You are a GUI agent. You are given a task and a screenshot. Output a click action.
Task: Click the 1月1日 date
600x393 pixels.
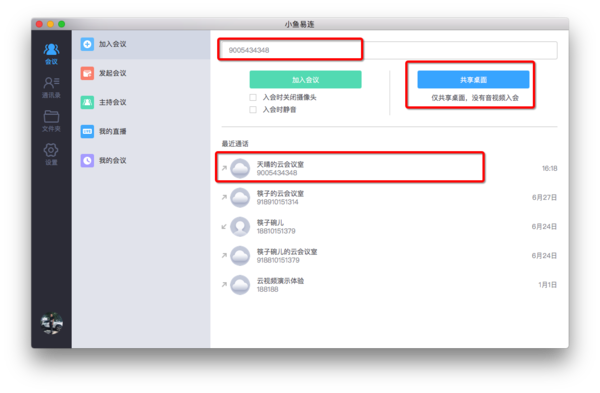[547, 285]
